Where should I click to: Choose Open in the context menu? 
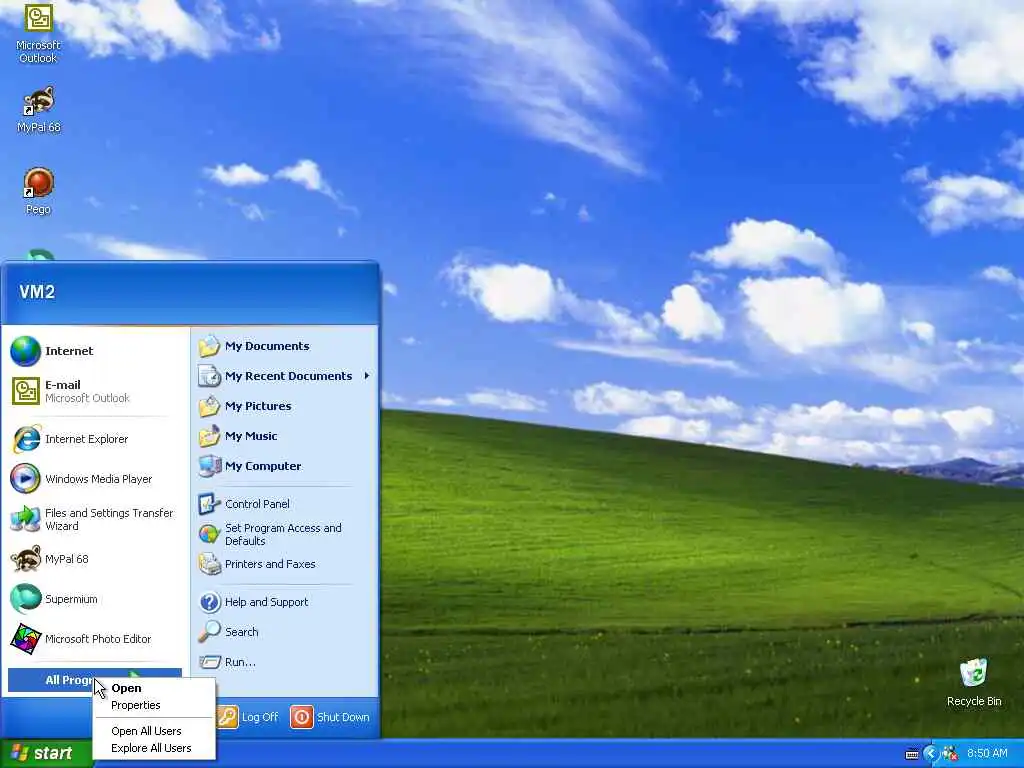point(154,688)
